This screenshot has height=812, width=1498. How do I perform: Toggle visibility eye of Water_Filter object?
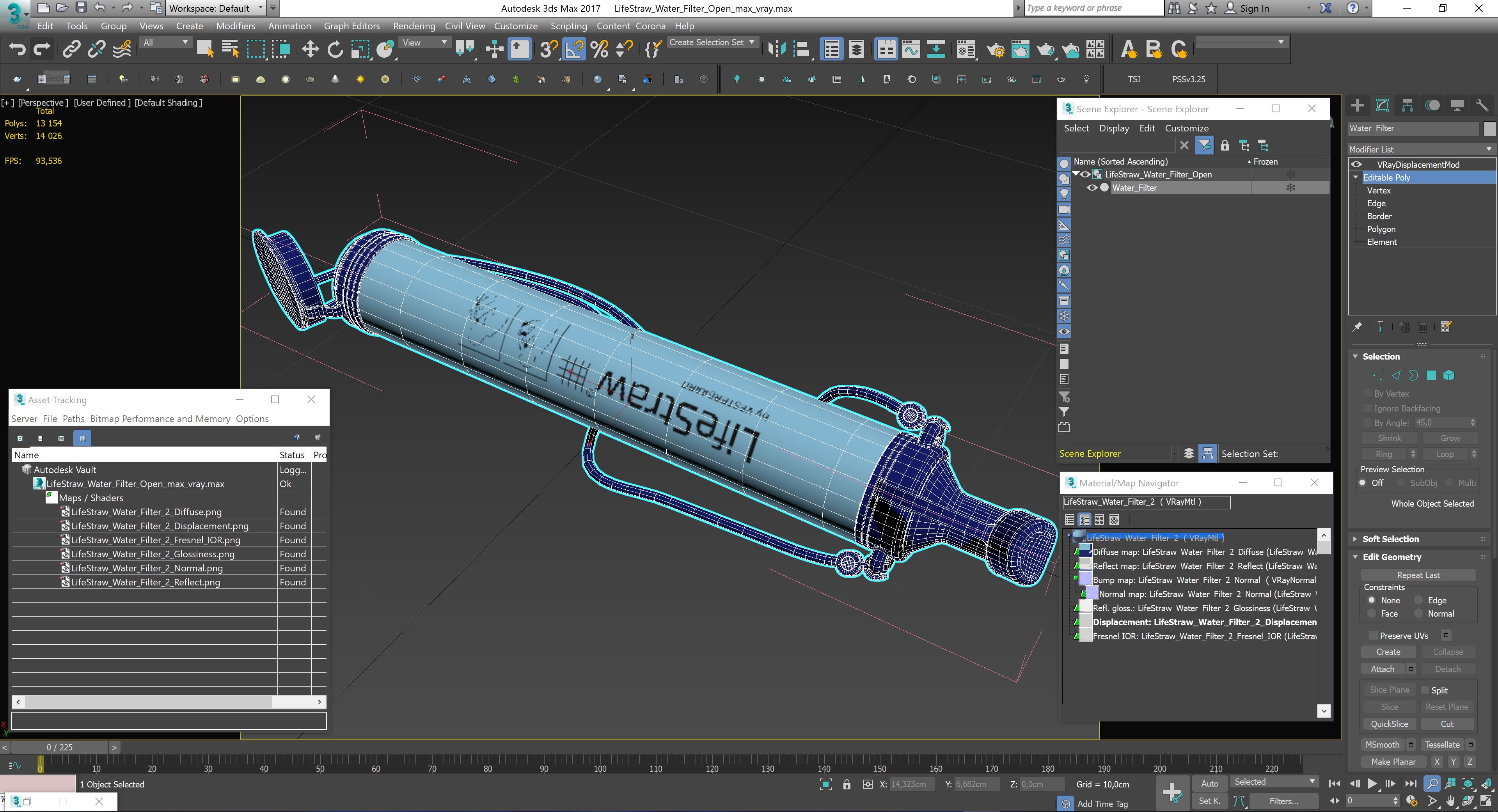tap(1092, 188)
